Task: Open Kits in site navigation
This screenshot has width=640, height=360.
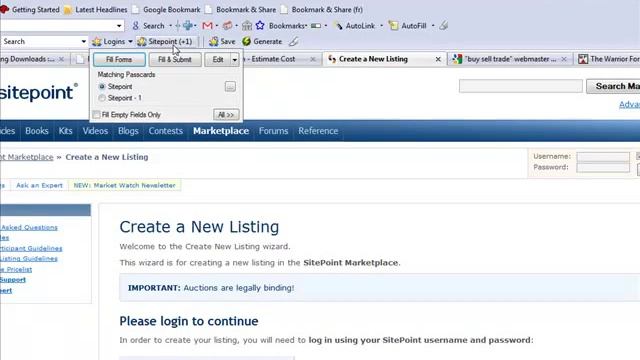Action: [x=65, y=131]
